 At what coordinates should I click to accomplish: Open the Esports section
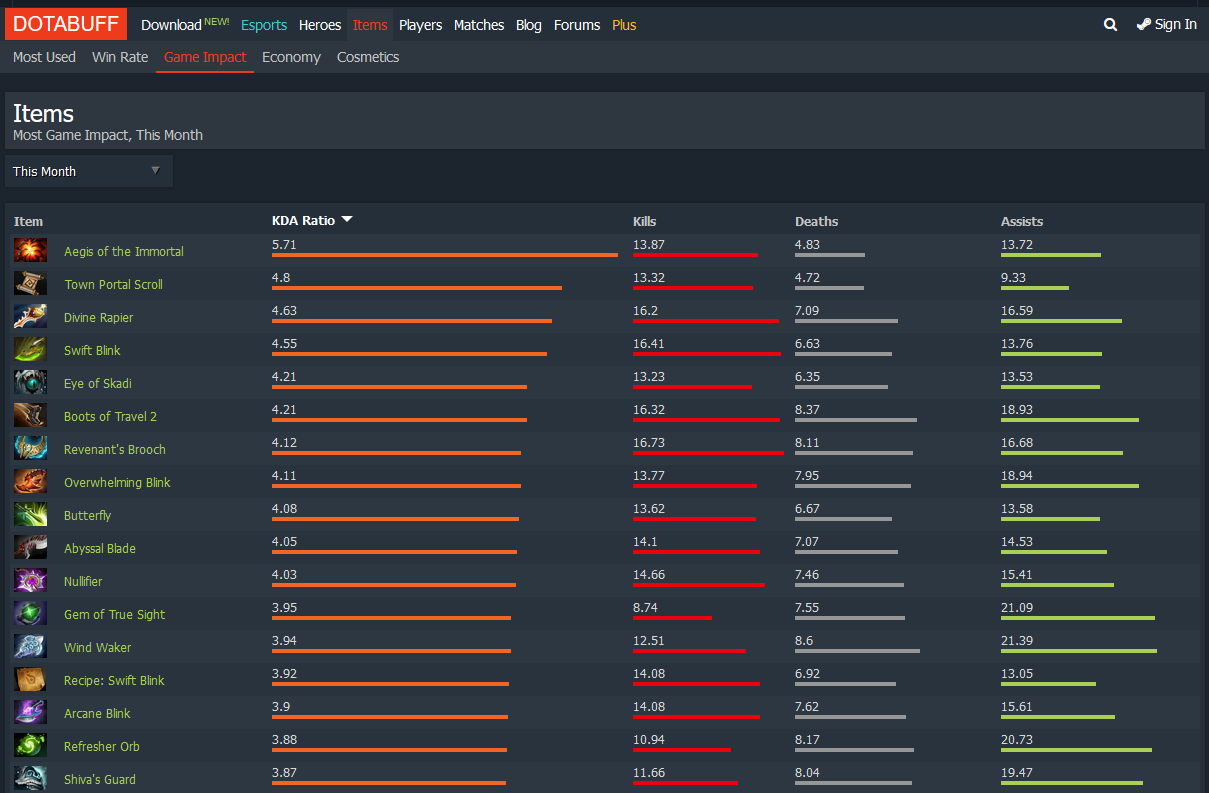[264, 25]
